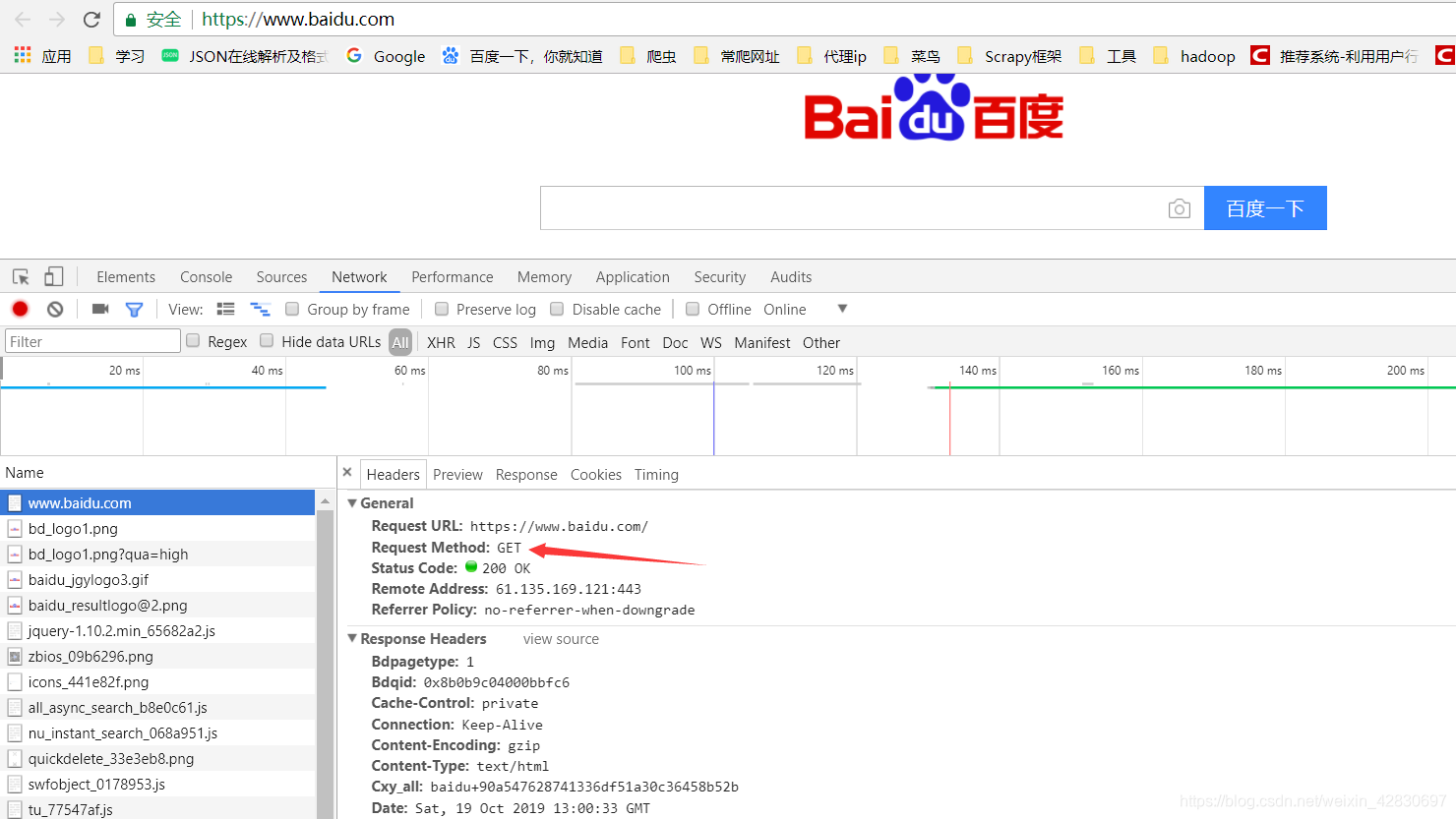Open the Elements panel tab

[x=126, y=277]
